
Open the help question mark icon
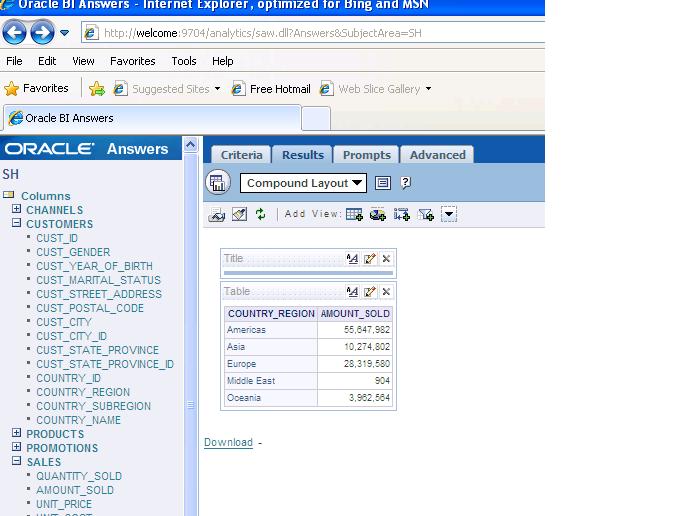[x=406, y=183]
